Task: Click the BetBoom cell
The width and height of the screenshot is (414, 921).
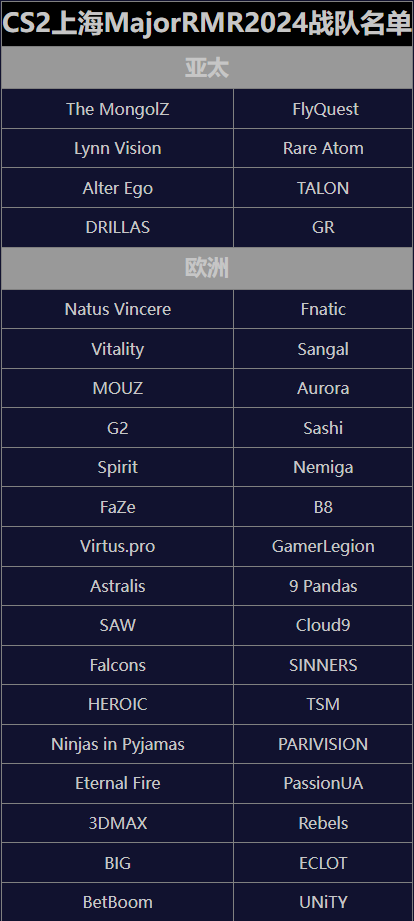Action: pyautogui.click(x=117, y=902)
